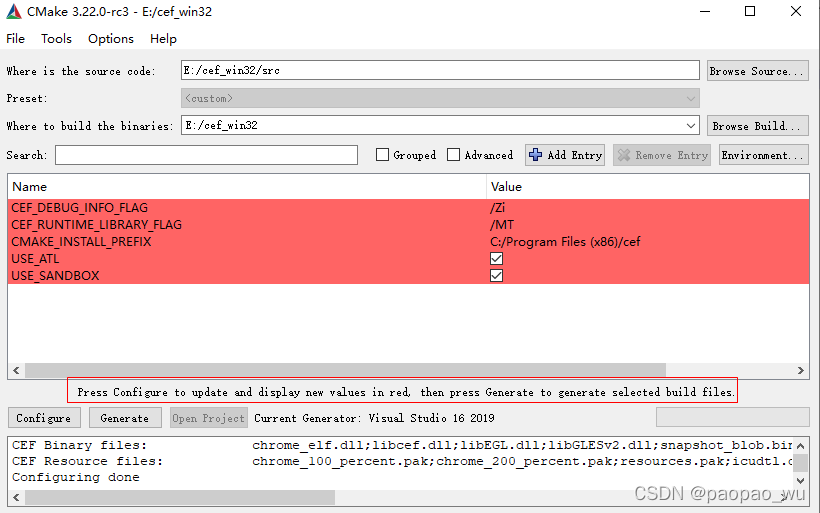Screen dimensions: 820x513
Task: Click the Value column header
Action: pyautogui.click(x=647, y=187)
